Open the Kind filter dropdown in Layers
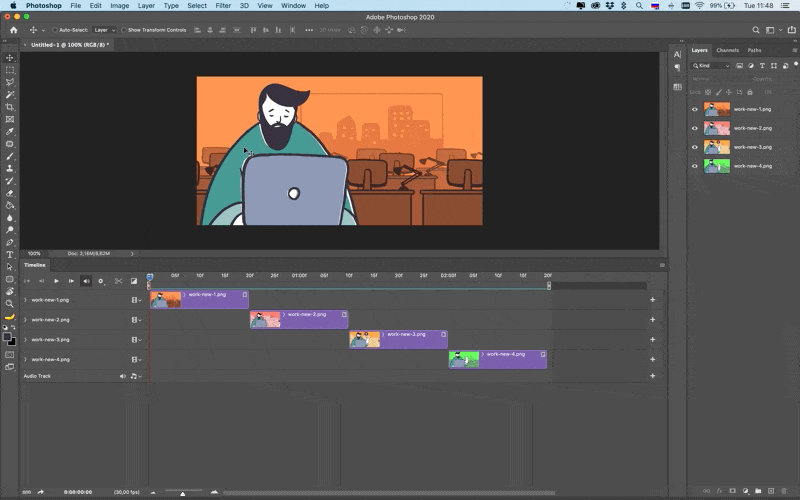800x500 pixels. 711,66
